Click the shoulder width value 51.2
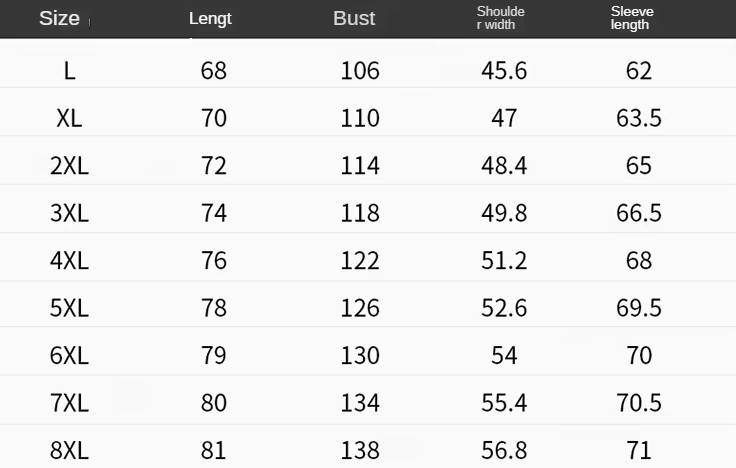Screen dimensions: 736x468 [x=504, y=261]
